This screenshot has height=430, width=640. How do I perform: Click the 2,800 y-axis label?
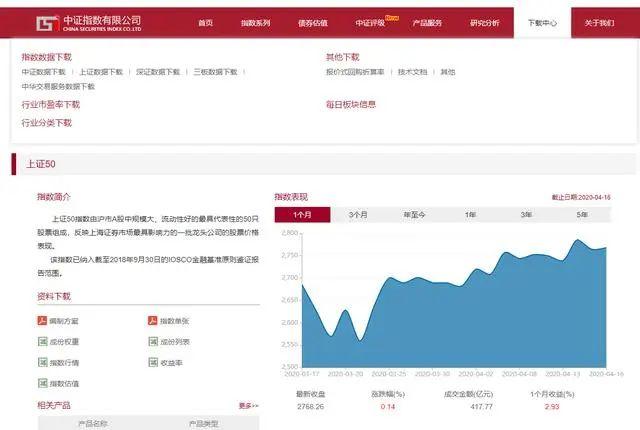pyautogui.click(x=289, y=233)
